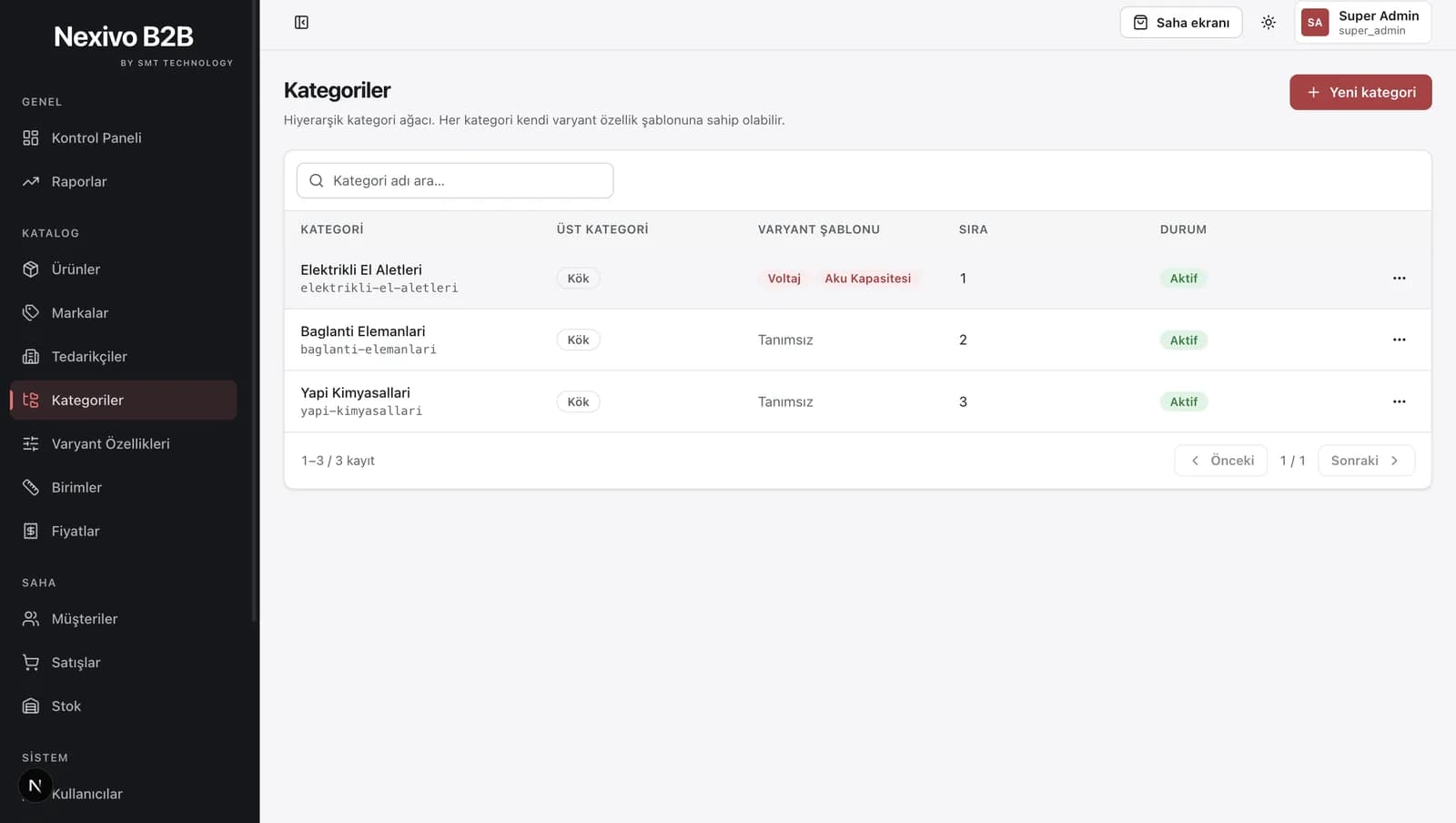Open actions menu for Elektrikli El Aletleri

(1399, 278)
